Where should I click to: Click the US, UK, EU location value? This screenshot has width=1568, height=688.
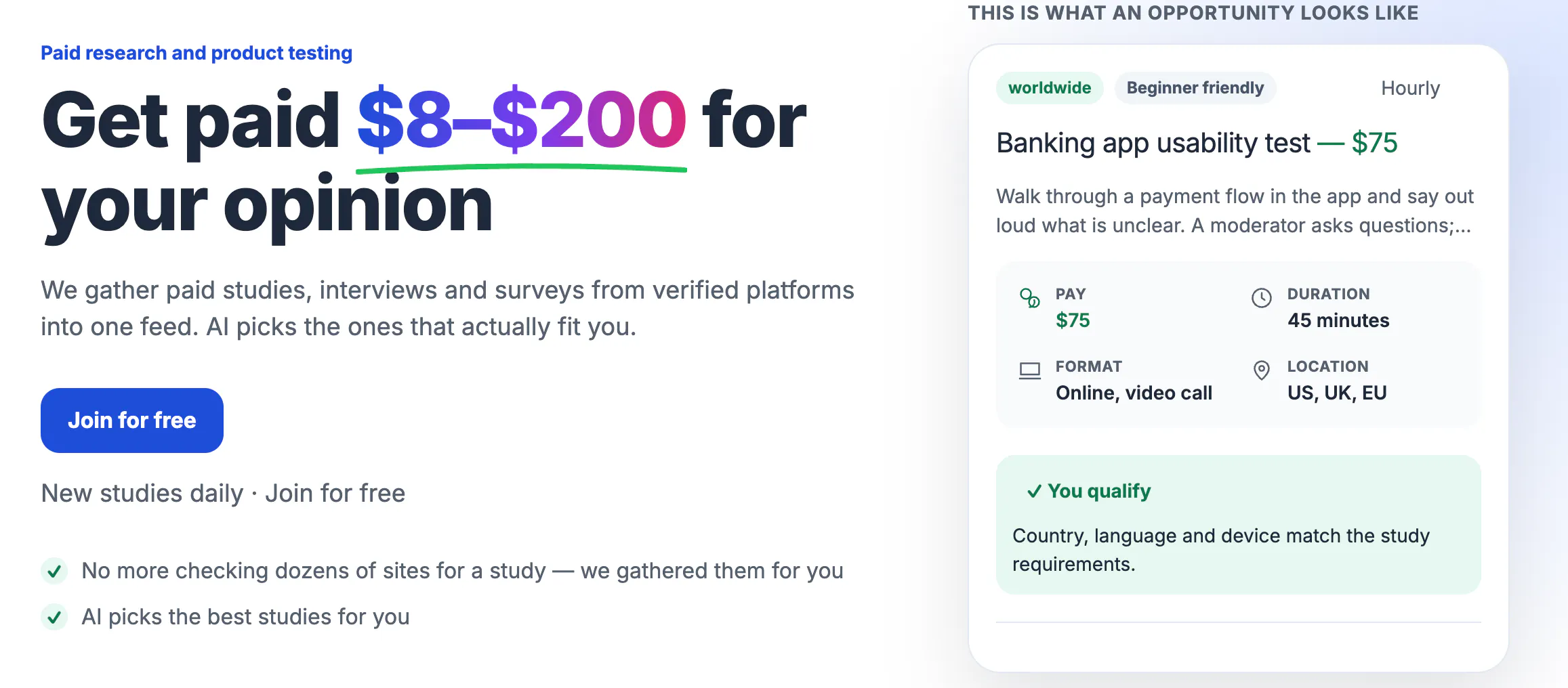click(x=1337, y=393)
